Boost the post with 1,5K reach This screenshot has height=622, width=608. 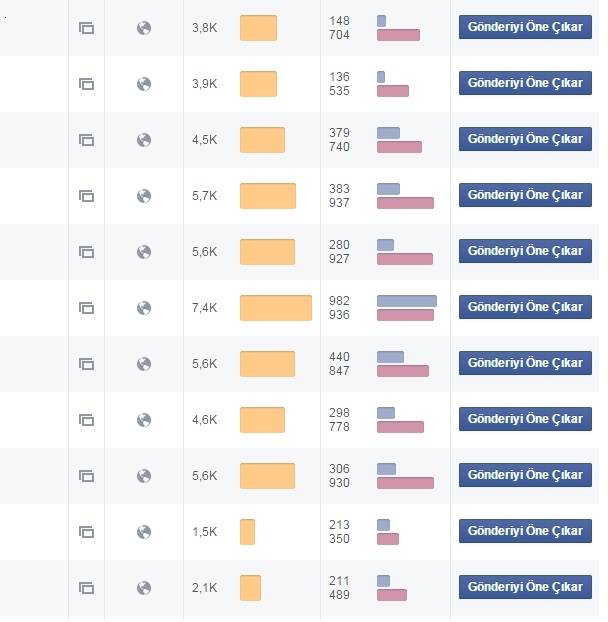[525, 531]
